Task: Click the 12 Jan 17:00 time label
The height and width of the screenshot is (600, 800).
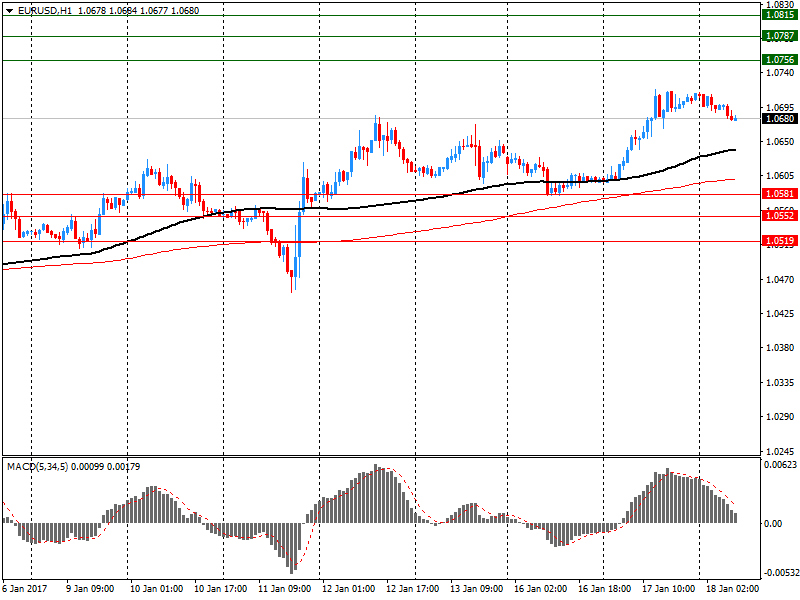Action: point(413,589)
